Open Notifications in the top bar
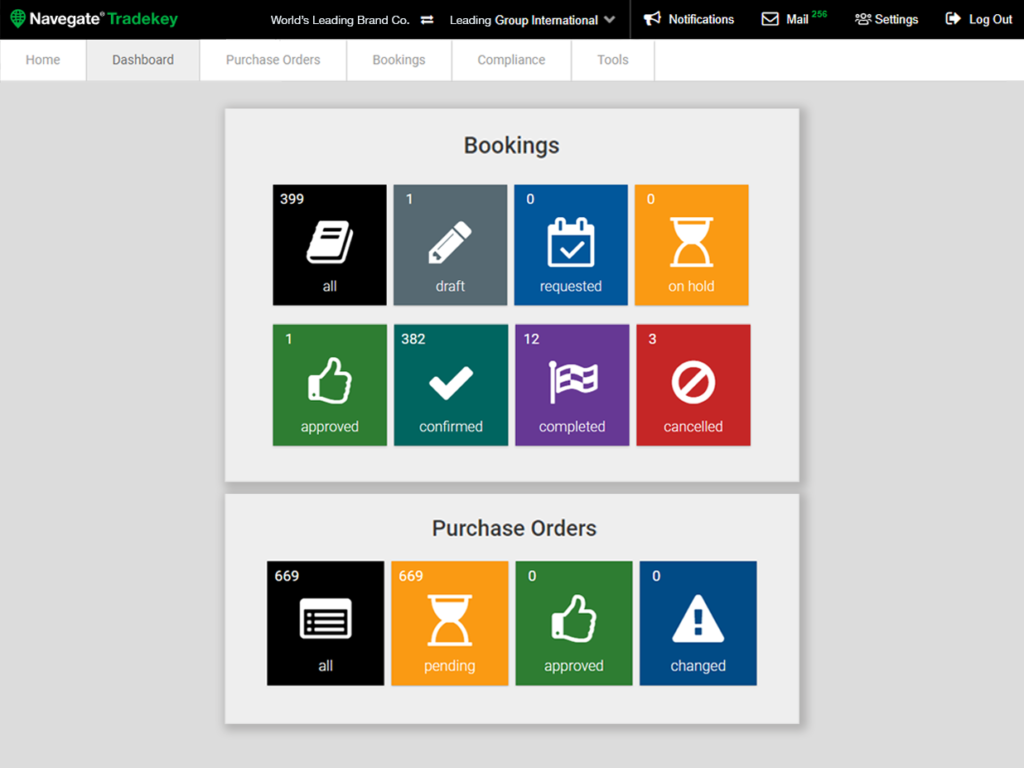The height and width of the screenshot is (768, 1024). pos(688,20)
